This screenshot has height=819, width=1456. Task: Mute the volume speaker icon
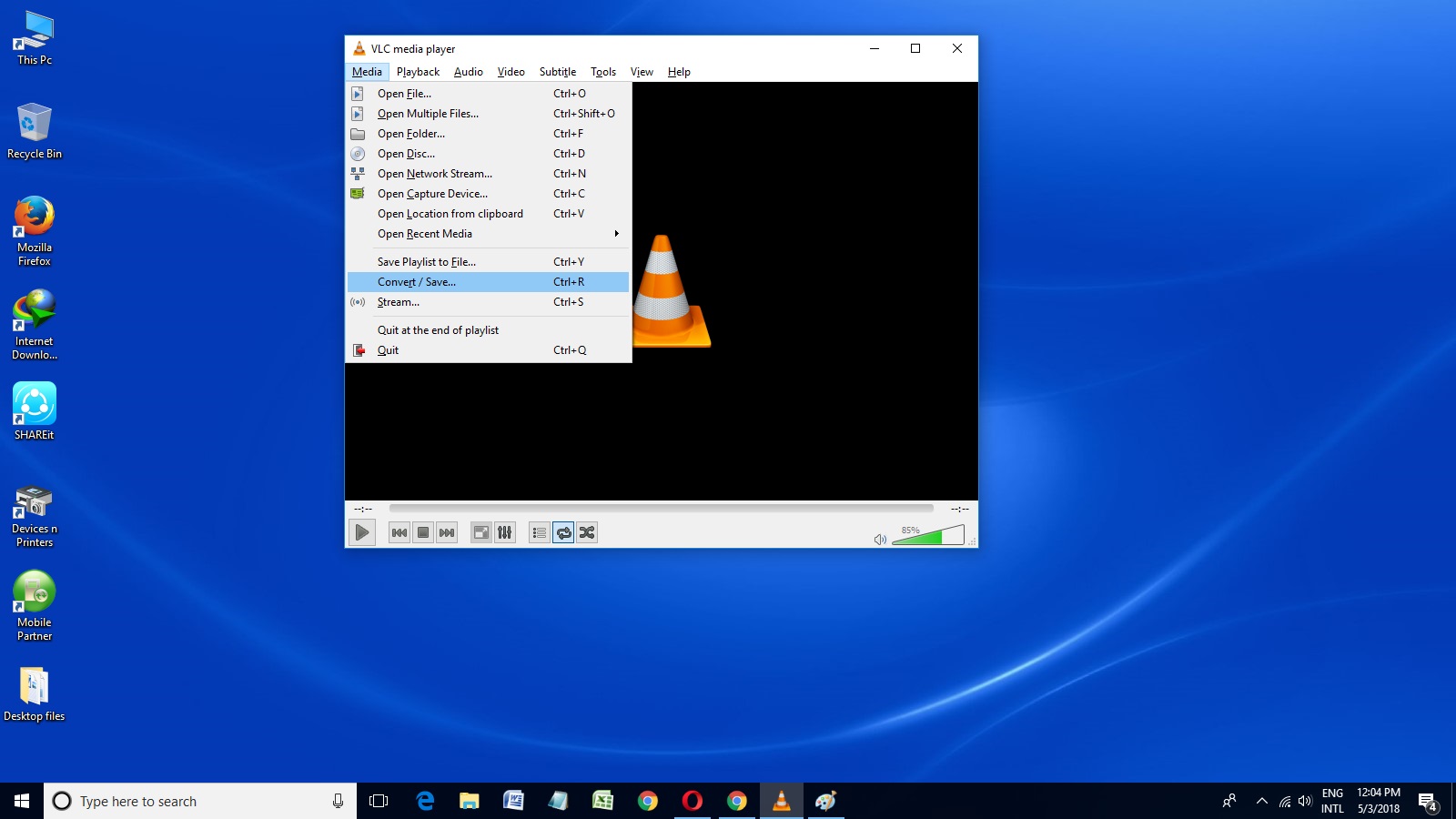tap(880, 540)
